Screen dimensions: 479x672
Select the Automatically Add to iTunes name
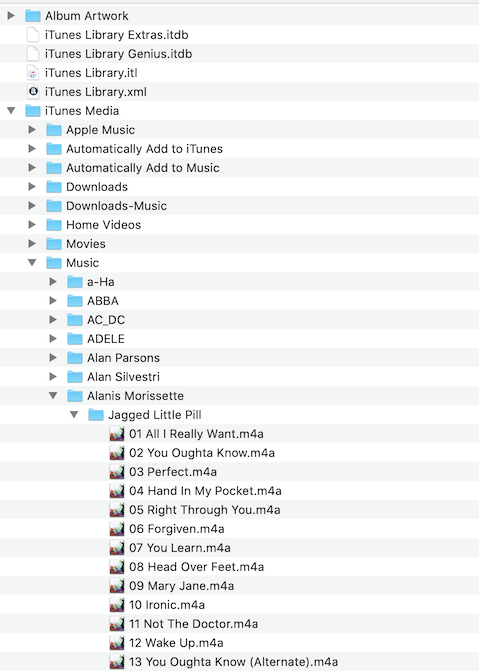coord(144,149)
